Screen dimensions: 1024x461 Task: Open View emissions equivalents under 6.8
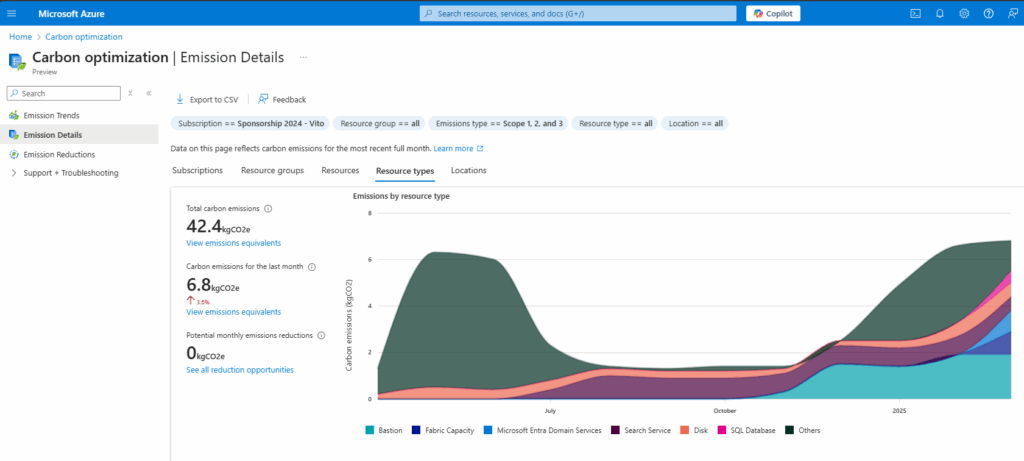tap(234, 312)
